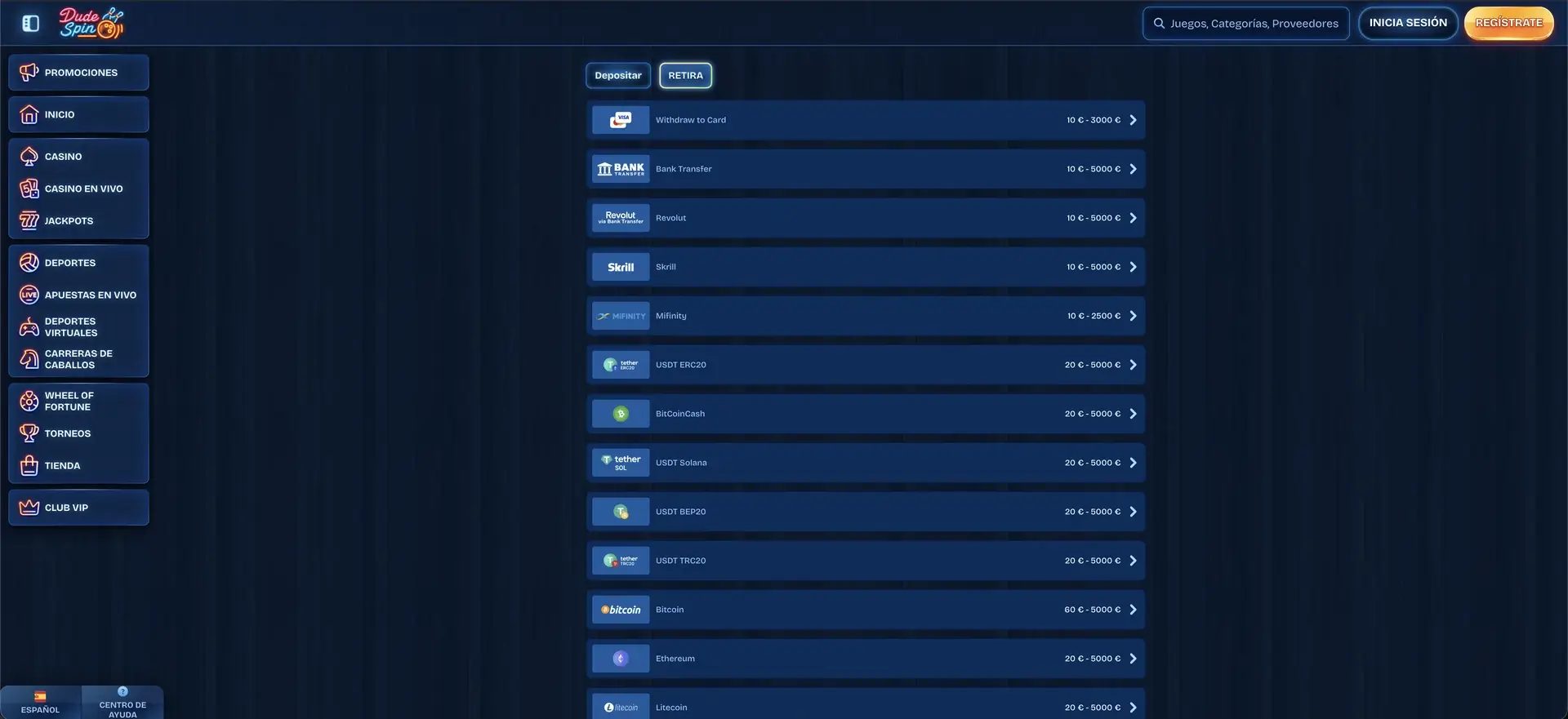Select the USDT BEP20 withdrawal method

[866, 512]
